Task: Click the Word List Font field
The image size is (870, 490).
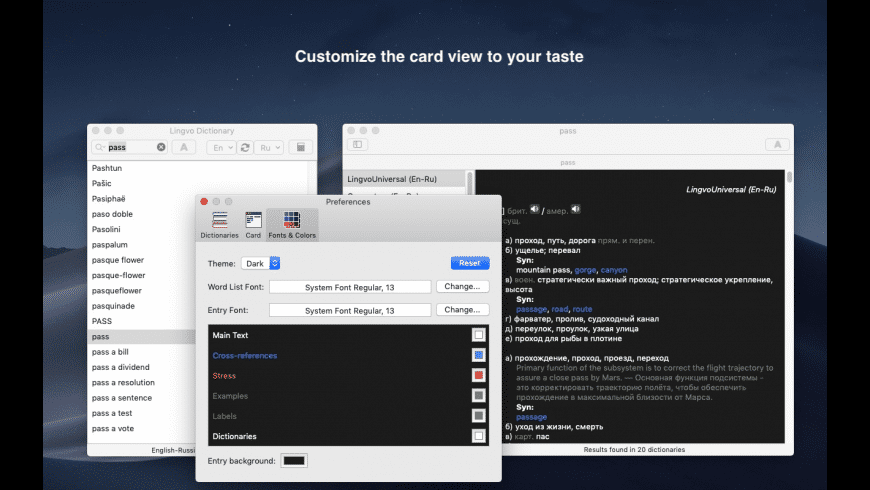Action: pos(350,287)
